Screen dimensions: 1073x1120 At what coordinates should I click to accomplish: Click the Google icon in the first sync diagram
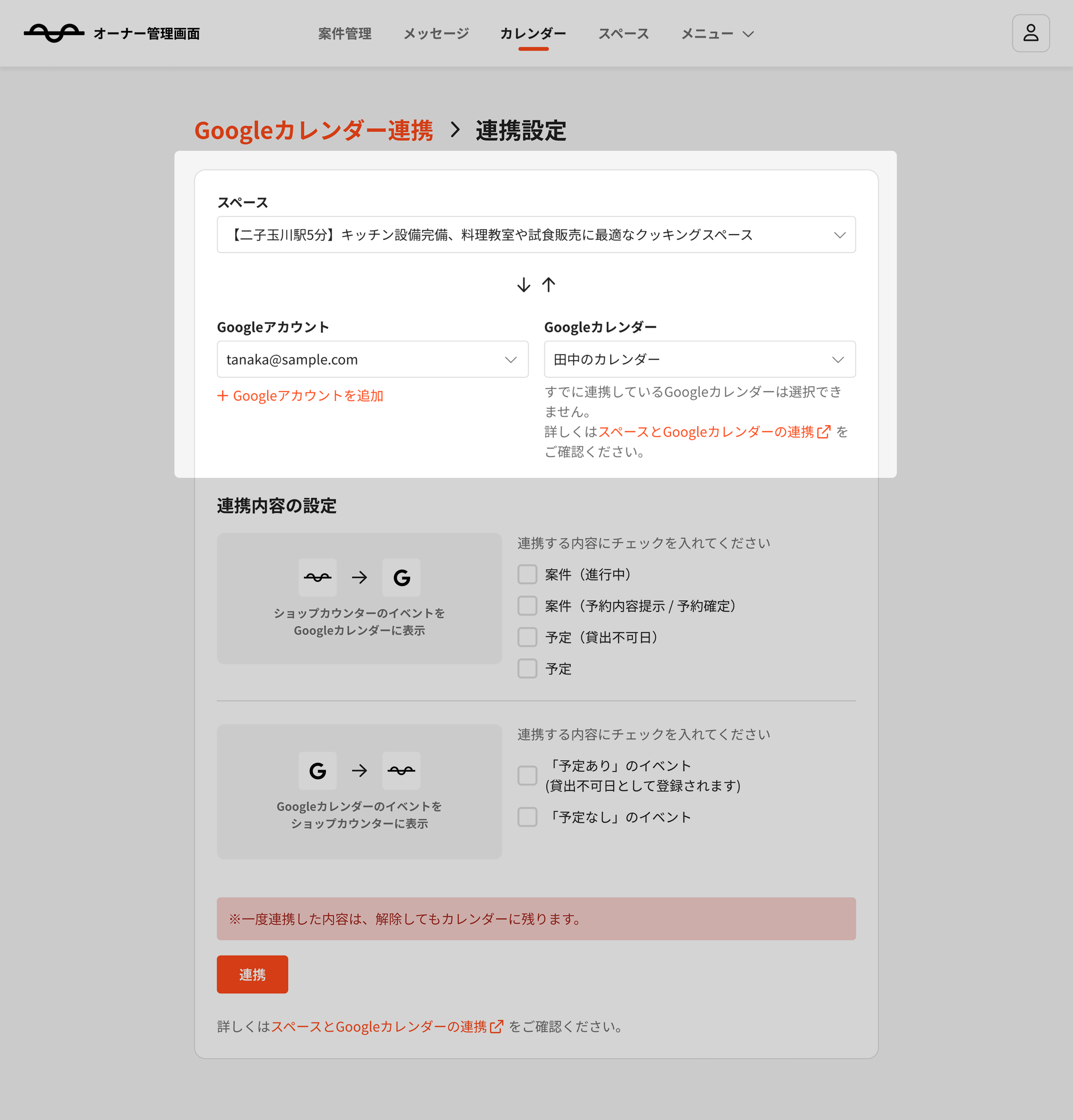[x=401, y=577]
